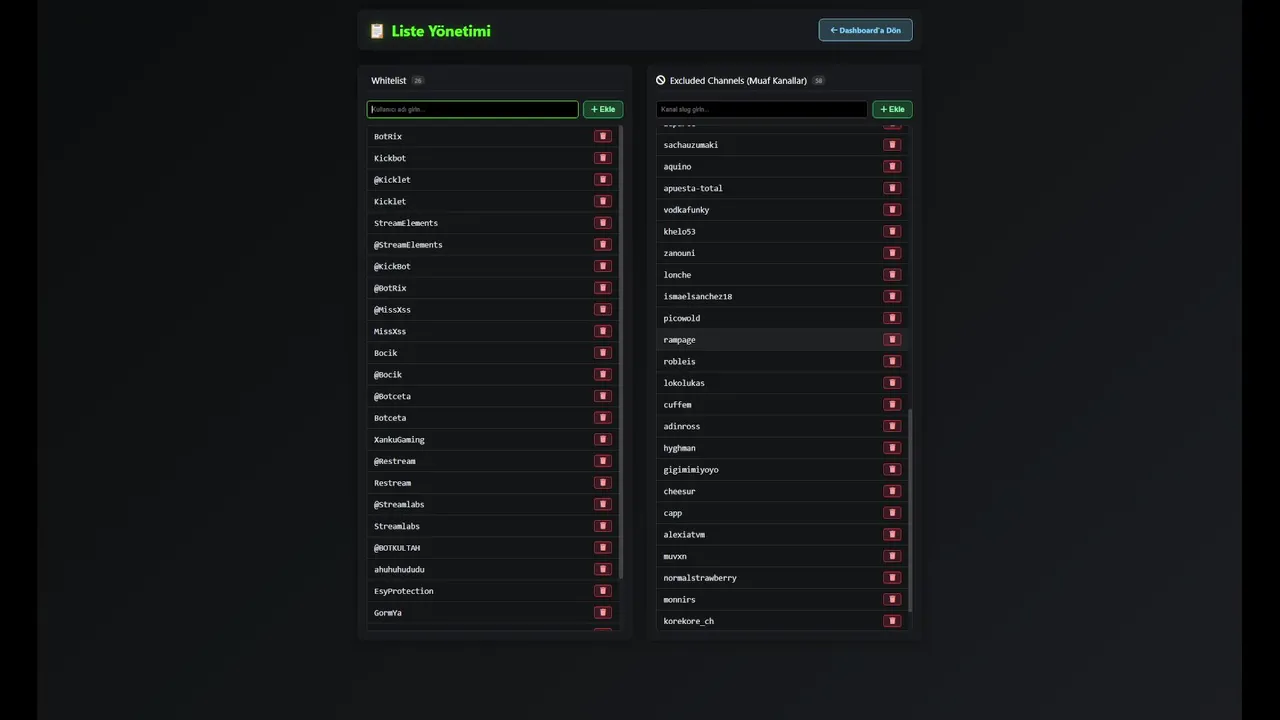Click the excluded channels list scrollbar
This screenshot has height=720, width=1280.
pyautogui.click(x=910, y=508)
